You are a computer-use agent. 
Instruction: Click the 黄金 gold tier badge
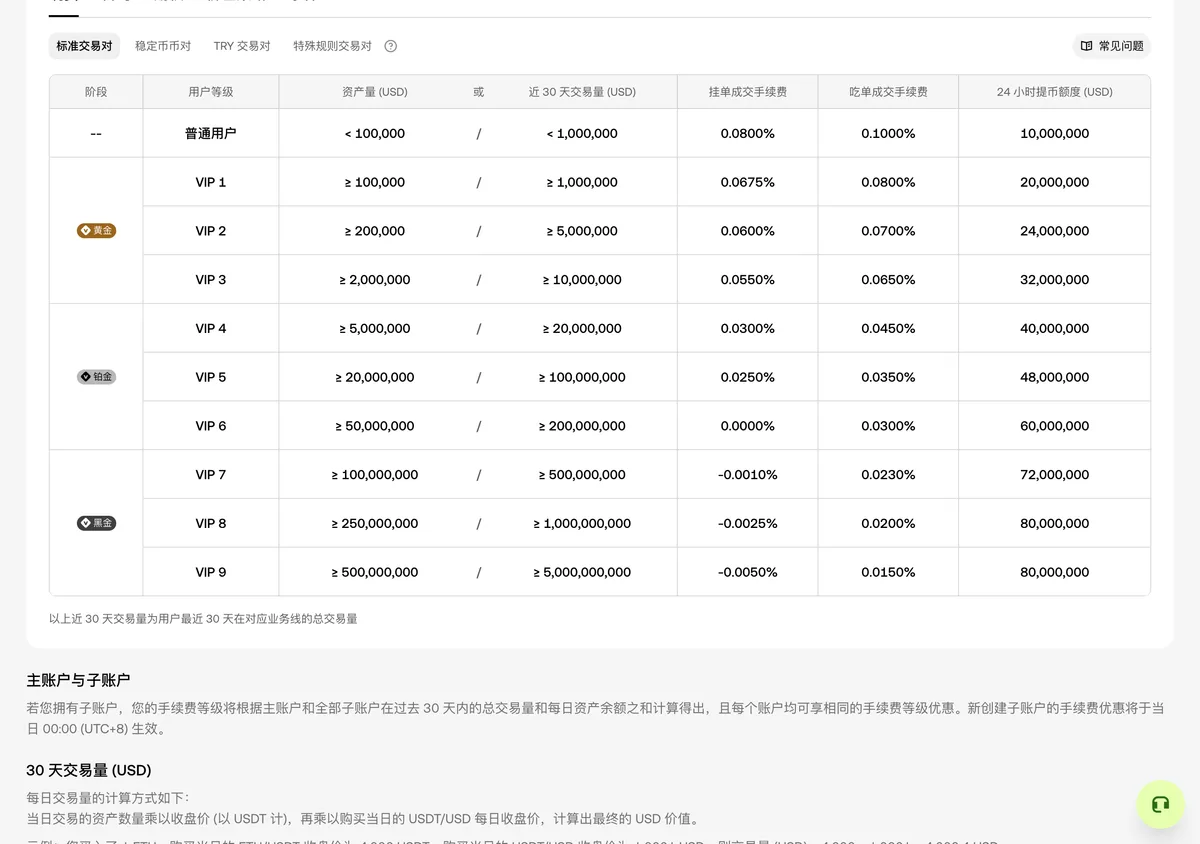(96, 231)
